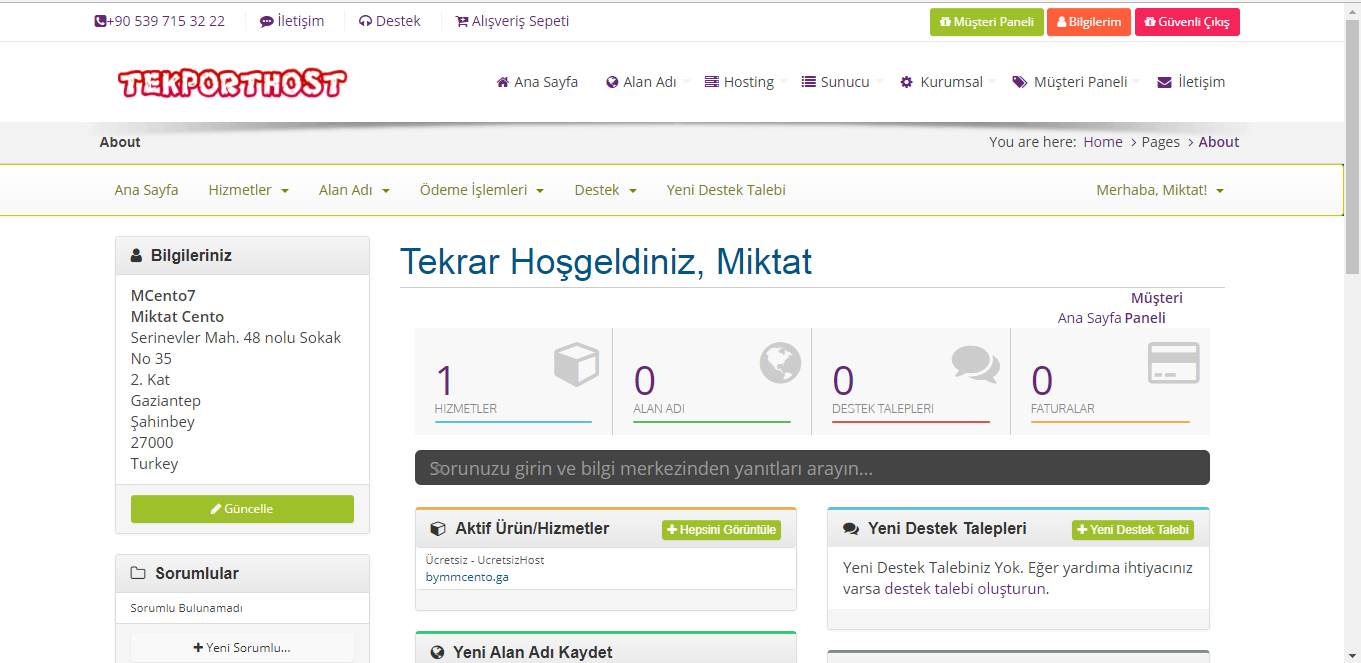Click the user icon in the Bilgileriniz header
1361x663 pixels.
tap(136, 256)
